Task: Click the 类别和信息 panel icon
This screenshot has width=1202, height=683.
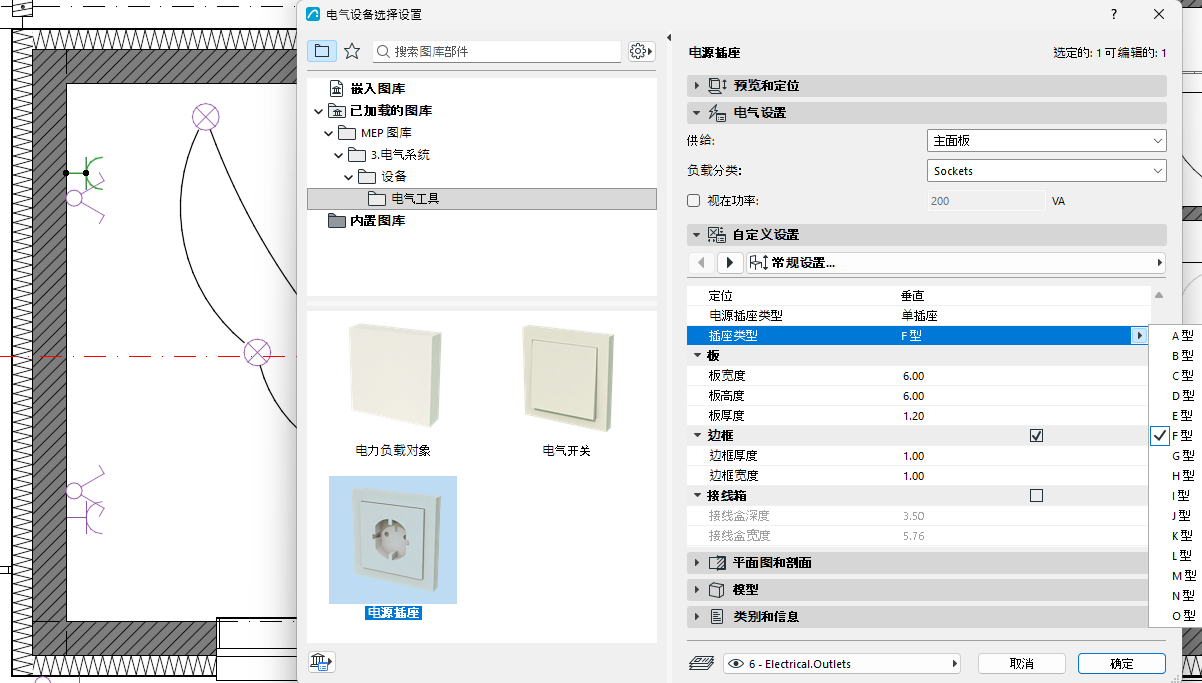Action: pos(716,617)
